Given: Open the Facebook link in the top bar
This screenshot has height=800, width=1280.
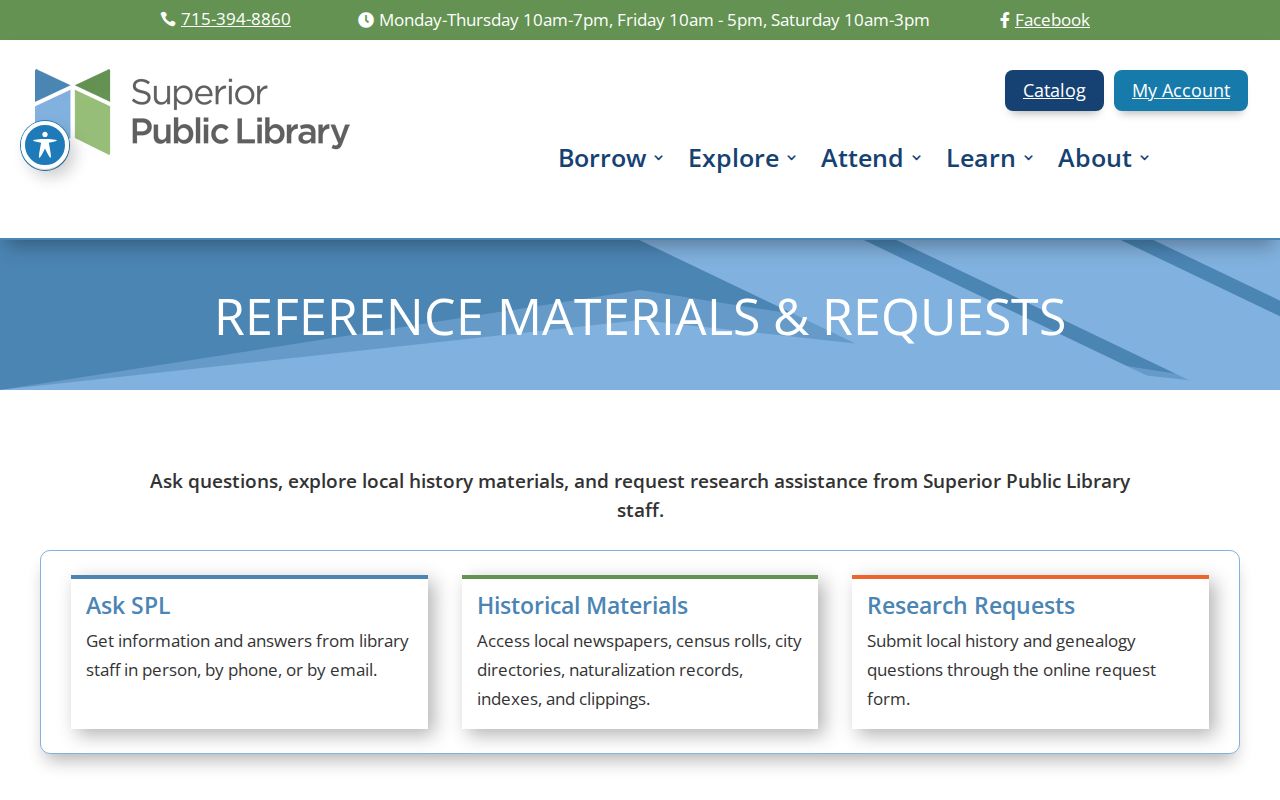Looking at the screenshot, I should point(1052,20).
